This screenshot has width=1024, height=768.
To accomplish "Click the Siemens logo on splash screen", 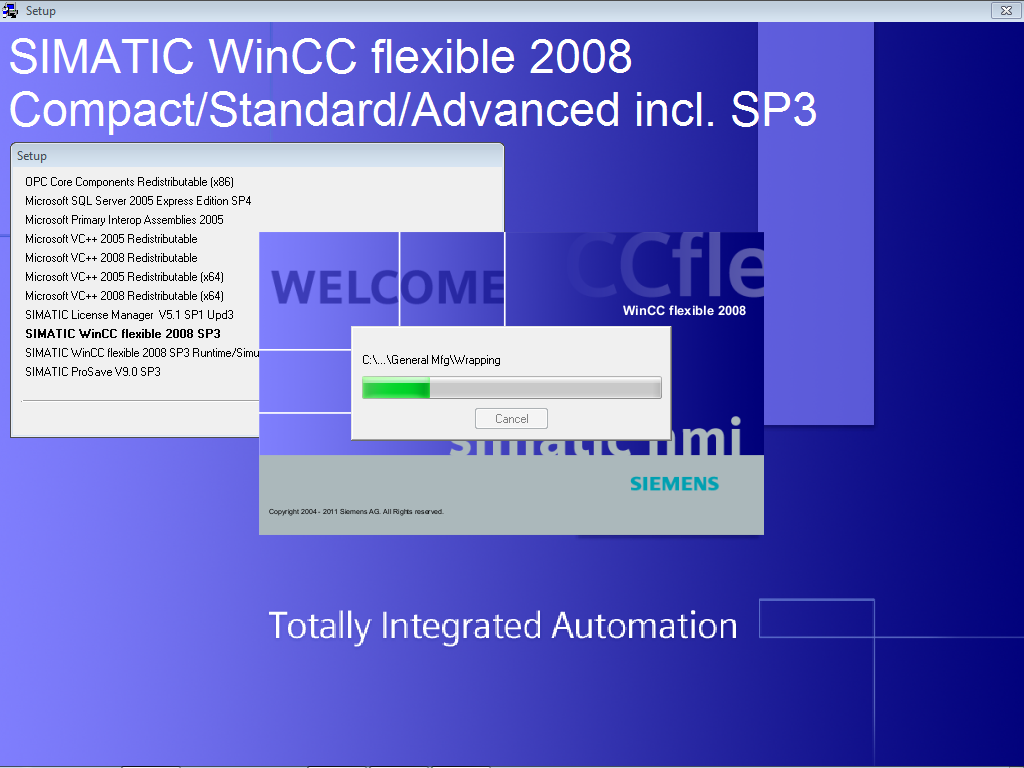I will coord(674,483).
